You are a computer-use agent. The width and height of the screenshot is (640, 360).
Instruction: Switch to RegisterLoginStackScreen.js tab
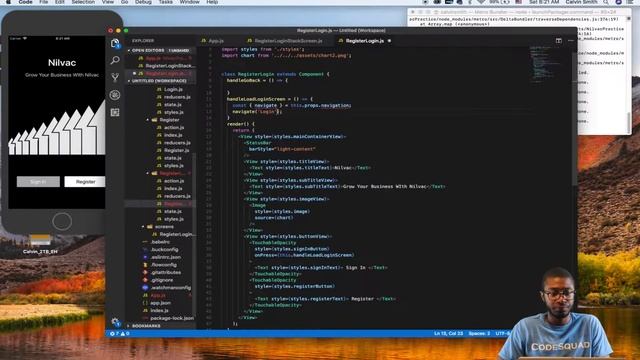[285, 41]
